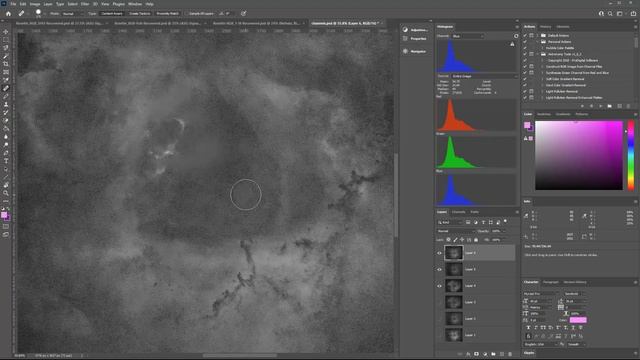Create new action set folder icon
The height and width of the screenshot is (360, 640).
pyautogui.click(x=610, y=106)
